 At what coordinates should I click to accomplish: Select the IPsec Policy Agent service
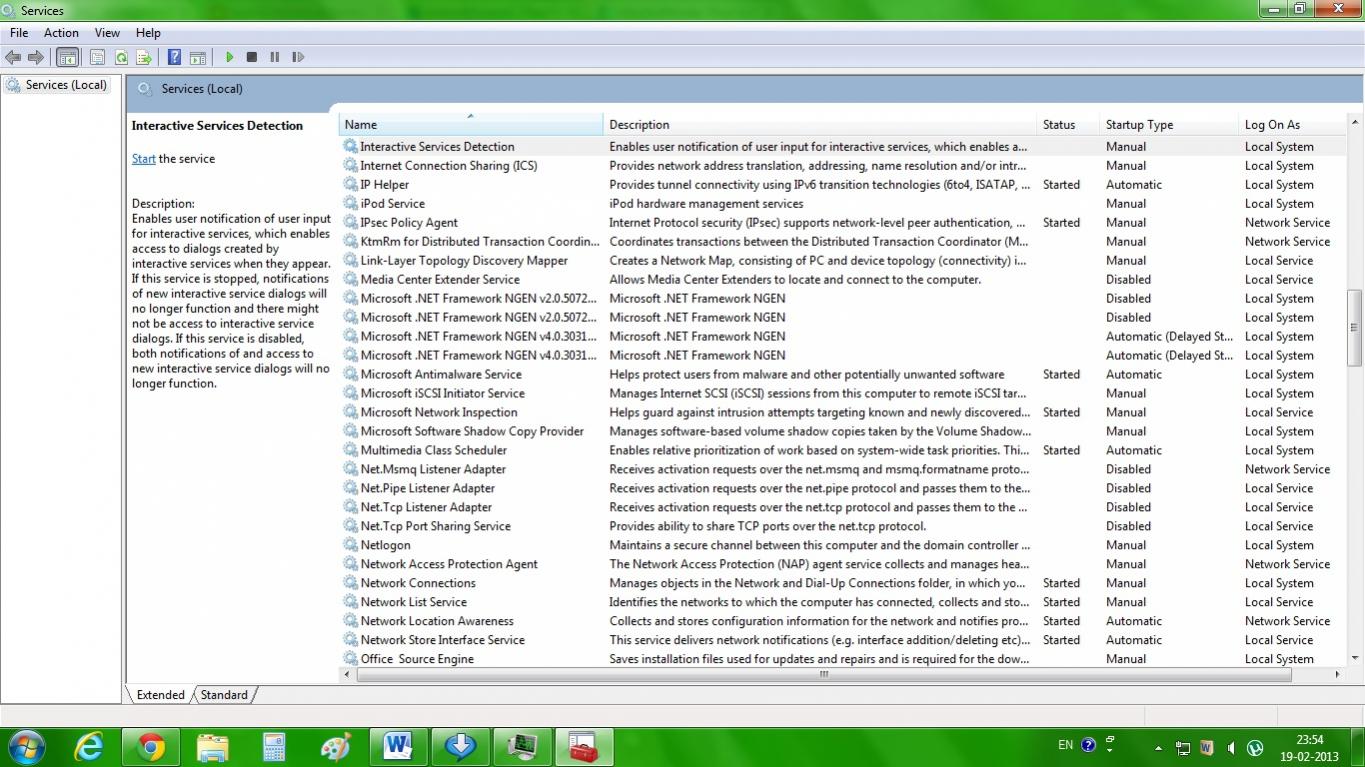click(x=842, y=222)
